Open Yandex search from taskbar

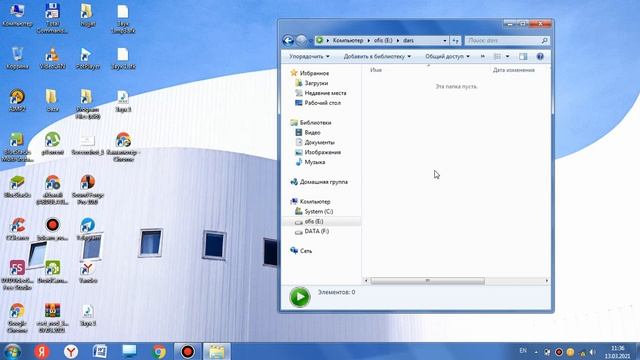pos(41,351)
